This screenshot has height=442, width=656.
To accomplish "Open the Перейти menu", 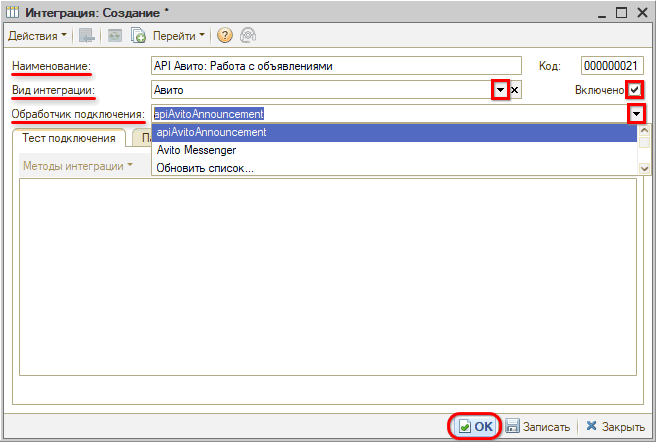I will tap(178, 36).
